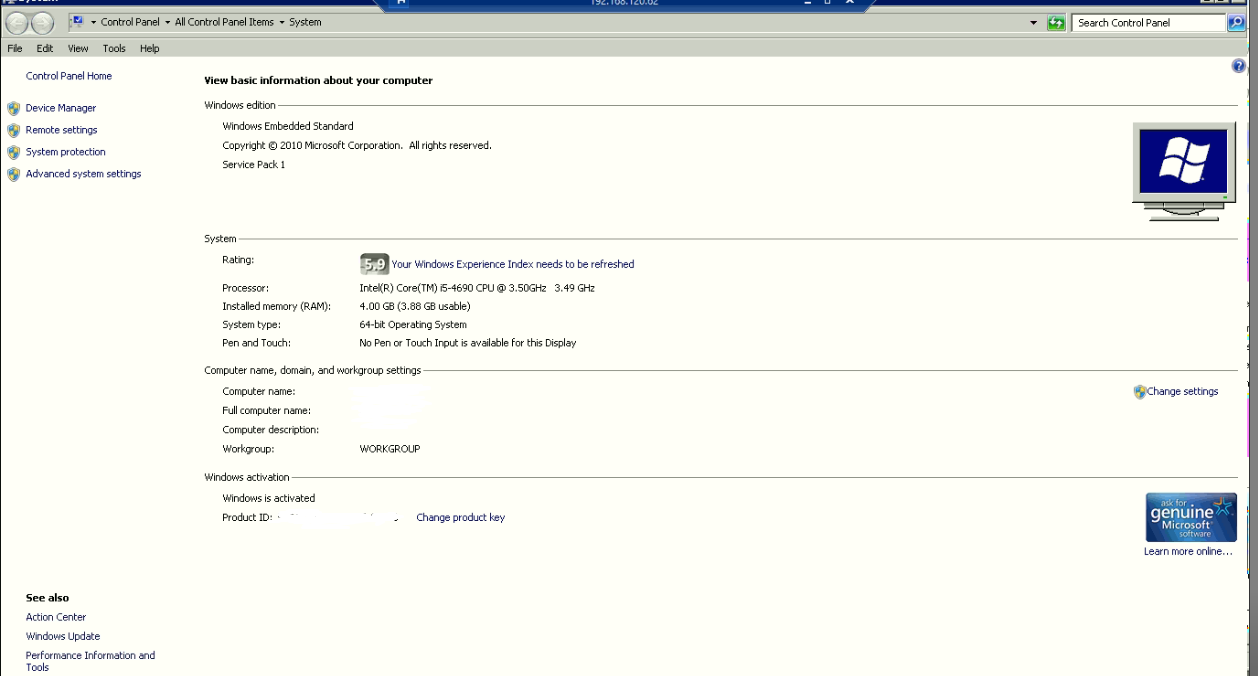Click the shield icon beside Remote settings

pyautogui.click(x=14, y=130)
